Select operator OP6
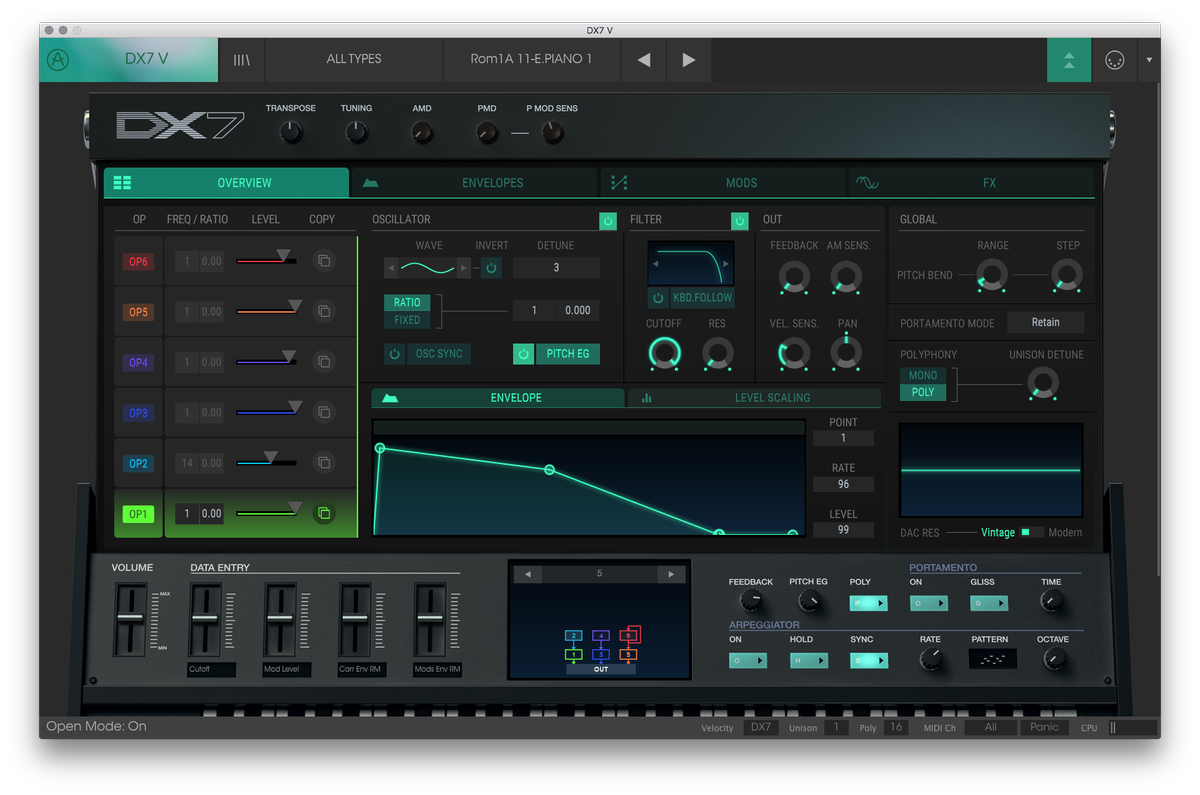This screenshot has height=795, width=1200. pos(138,262)
